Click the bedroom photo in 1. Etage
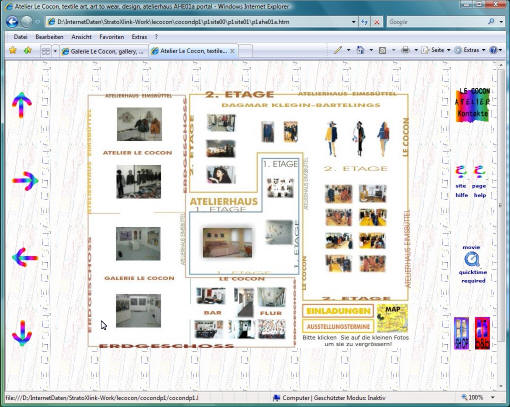510x407 pixels. (227, 243)
